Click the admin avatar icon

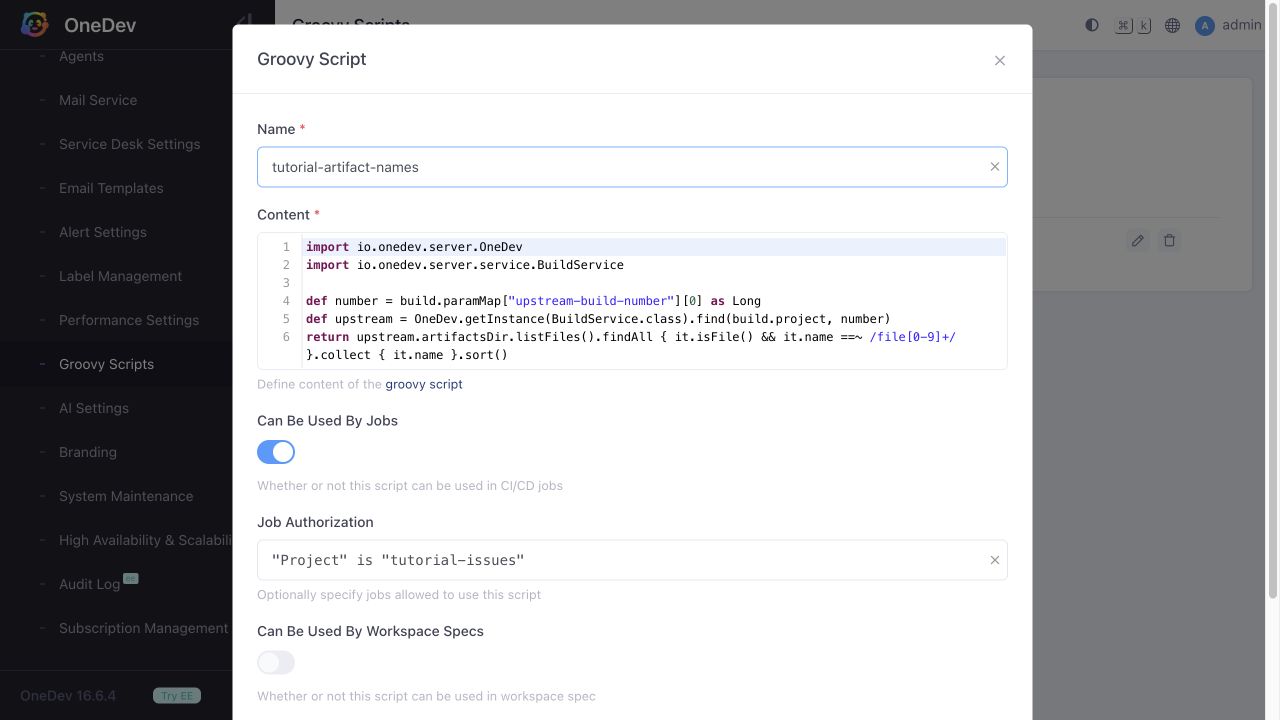click(x=1205, y=25)
